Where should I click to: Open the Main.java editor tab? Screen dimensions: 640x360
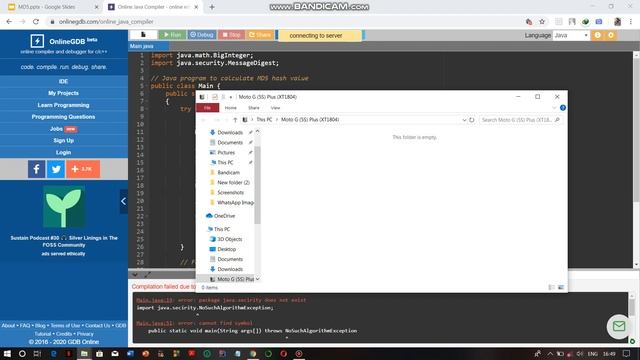pos(142,46)
